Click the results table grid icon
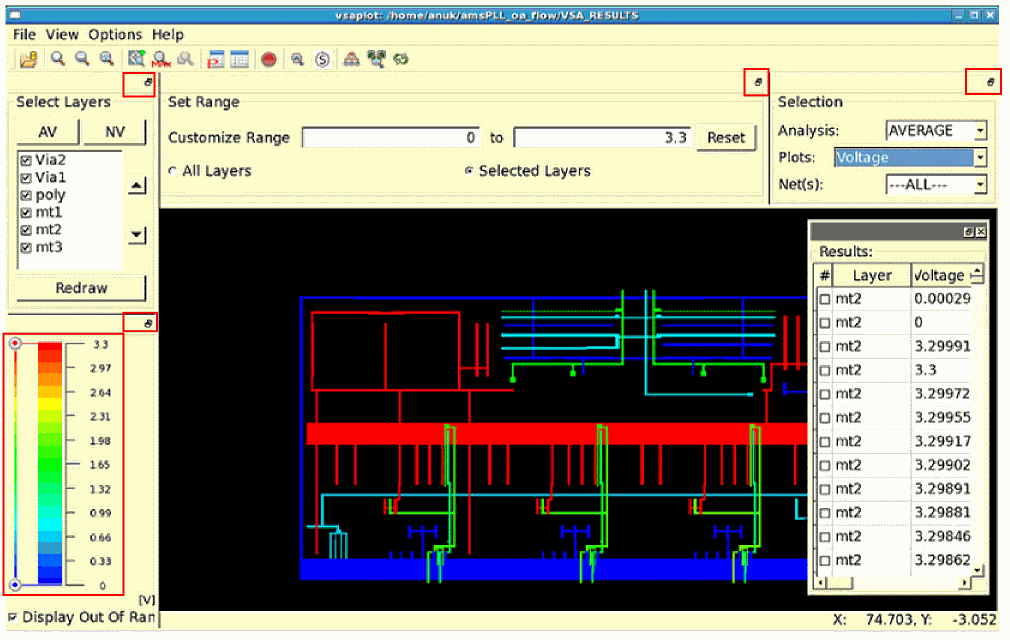This screenshot has height=640, width=1010. (240, 60)
